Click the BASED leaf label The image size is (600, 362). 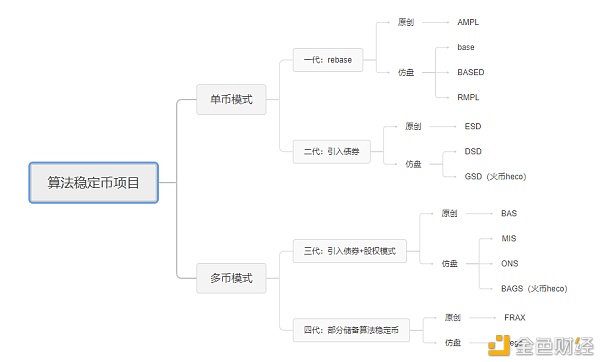(471, 72)
